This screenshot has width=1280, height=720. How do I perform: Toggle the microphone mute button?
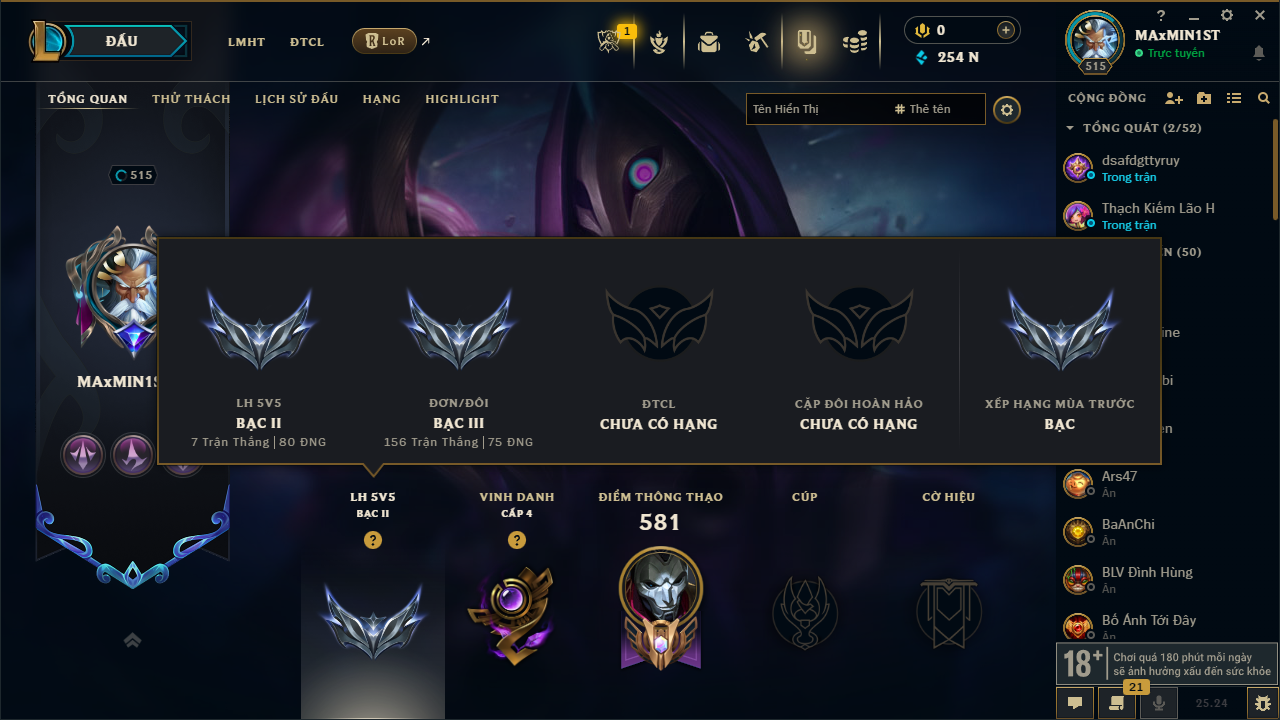coord(1159,703)
